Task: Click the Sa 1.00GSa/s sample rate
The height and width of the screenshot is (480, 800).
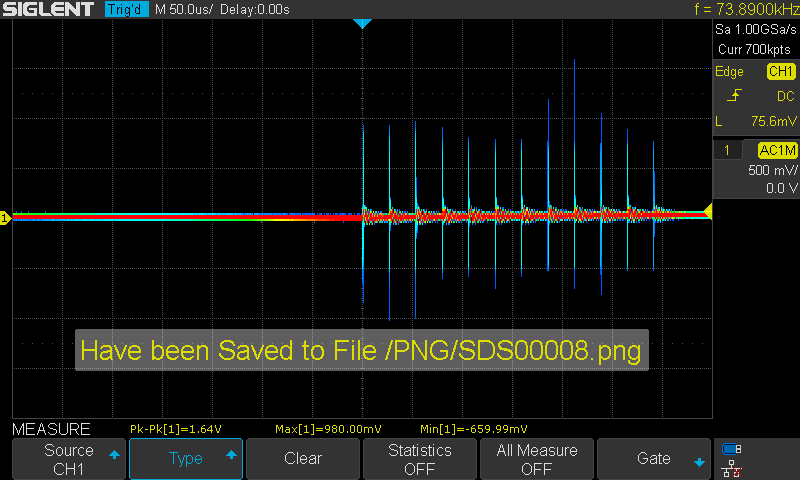Action: coord(756,30)
